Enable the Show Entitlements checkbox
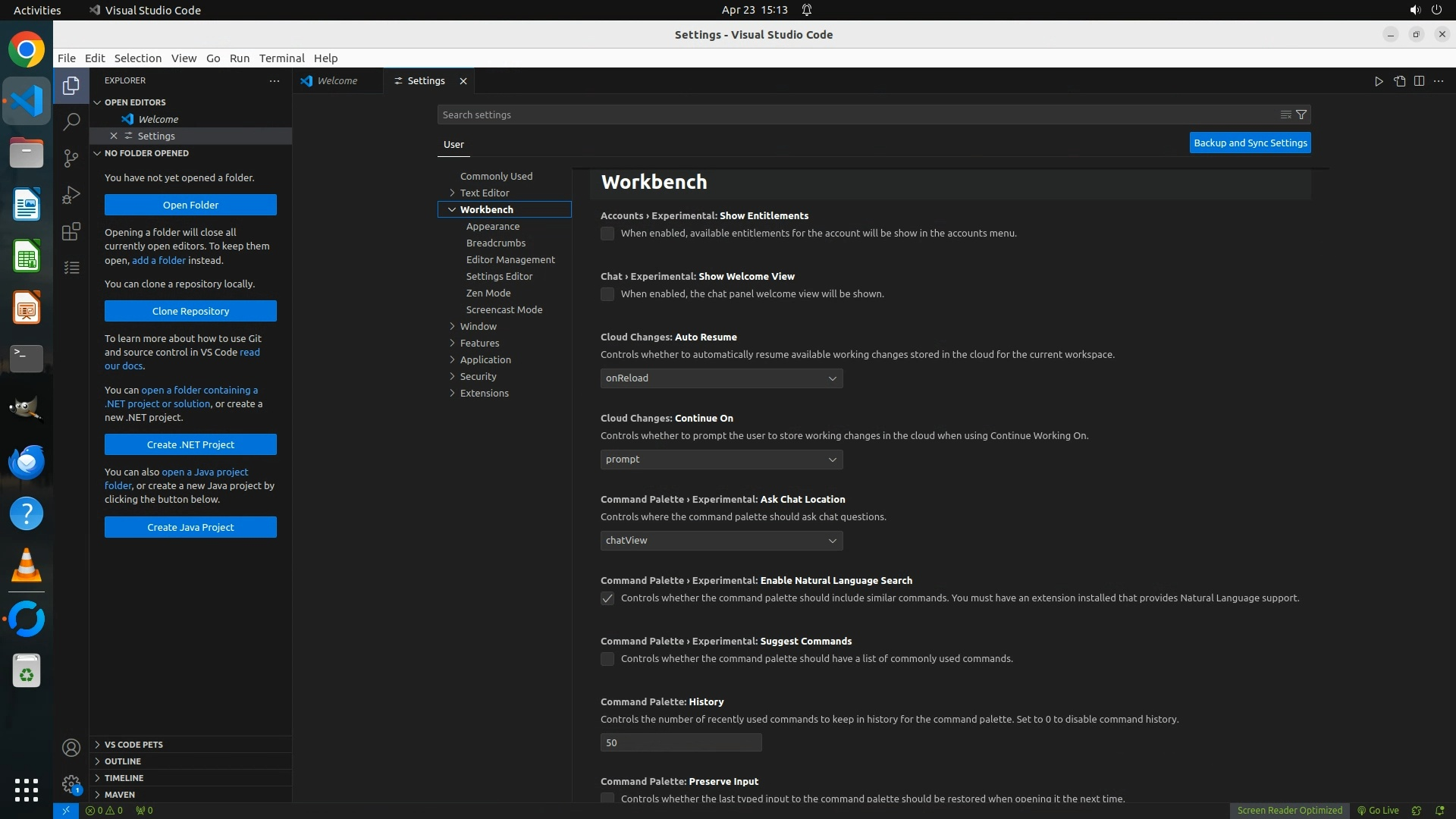Viewport: 1456px width, 819px height. (607, 234)
